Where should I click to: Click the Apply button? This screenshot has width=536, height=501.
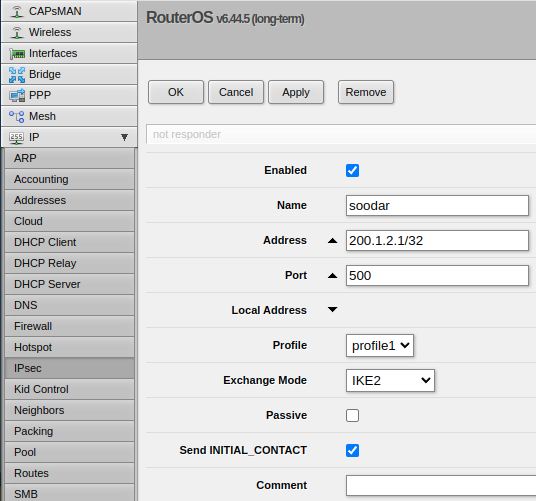coord(296,92)
